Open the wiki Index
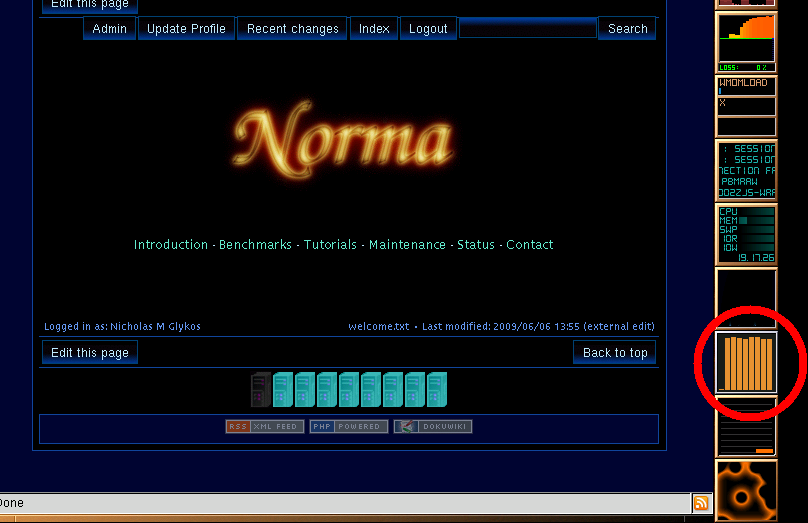Screen dimensions: 808x523 tap(374, 29)
